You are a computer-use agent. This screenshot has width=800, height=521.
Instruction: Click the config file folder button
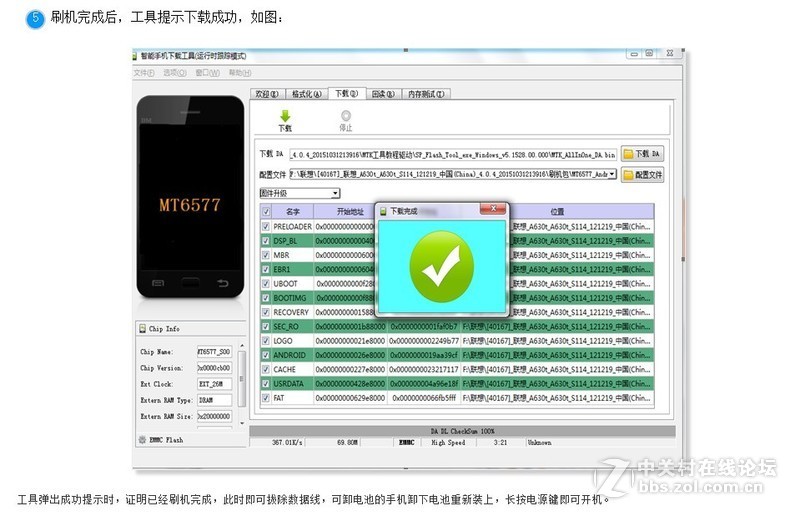(x=642, y=175)
